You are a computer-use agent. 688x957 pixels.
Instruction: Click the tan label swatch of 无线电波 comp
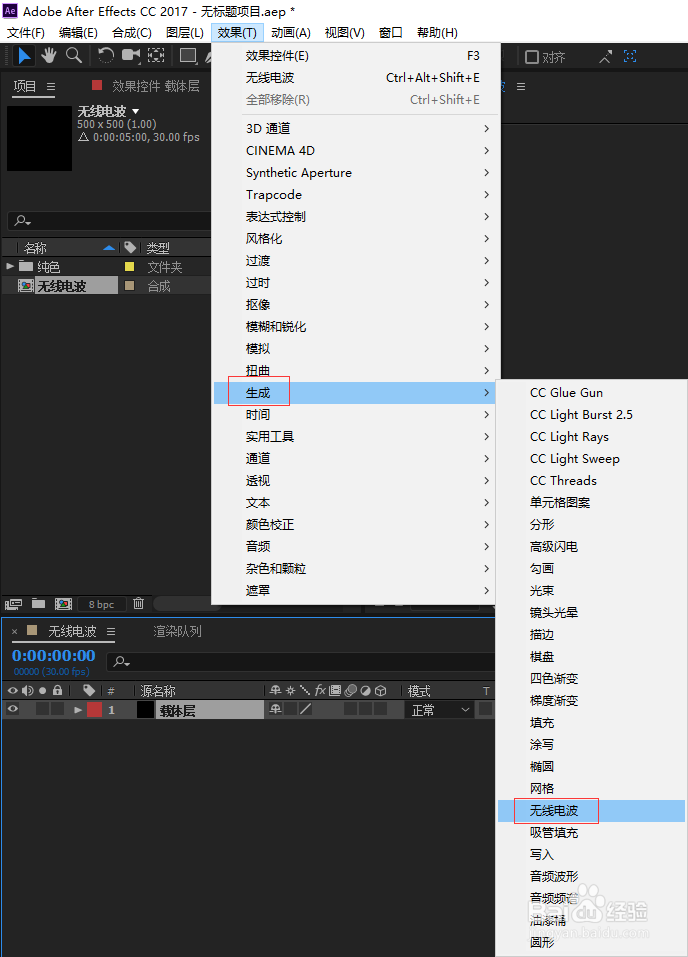pos(129,285)
